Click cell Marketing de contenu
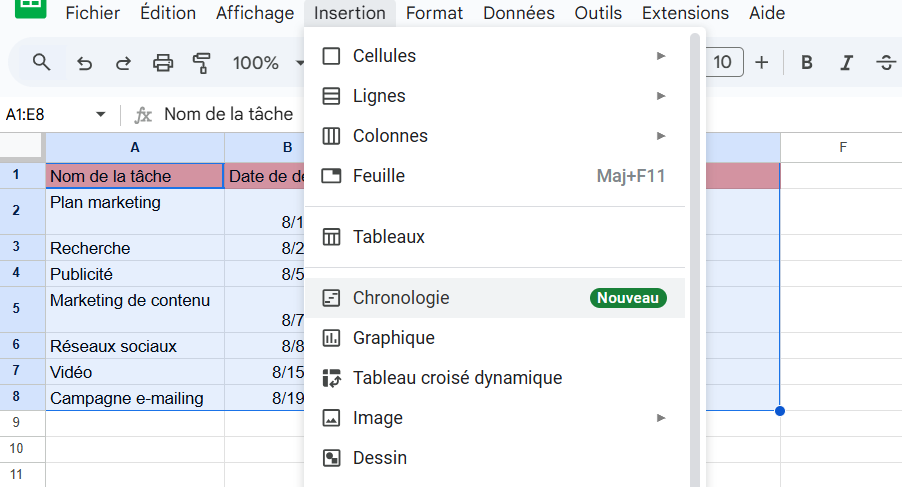Viewport: 902px width, 487px height. (135, 309)
